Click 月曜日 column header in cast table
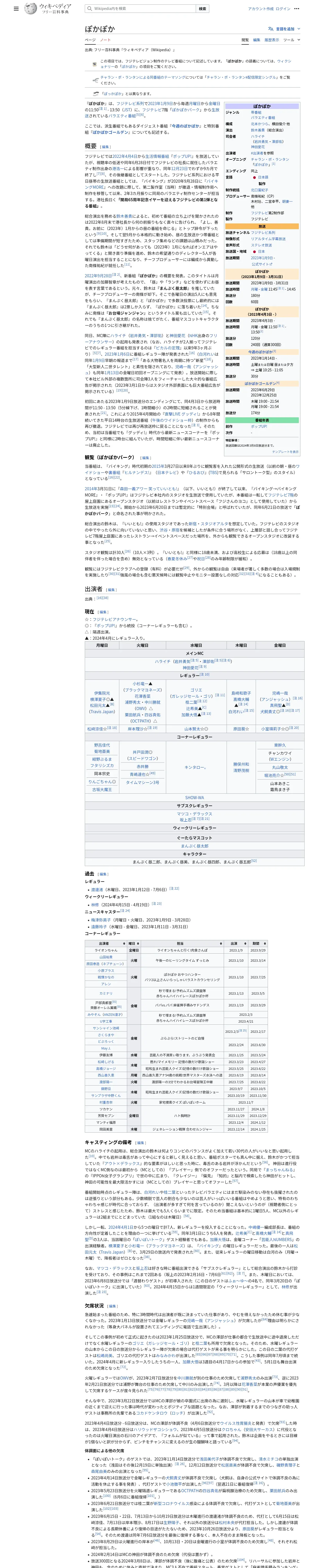This screenshot has height=1568, width=314. pos(102,646)
